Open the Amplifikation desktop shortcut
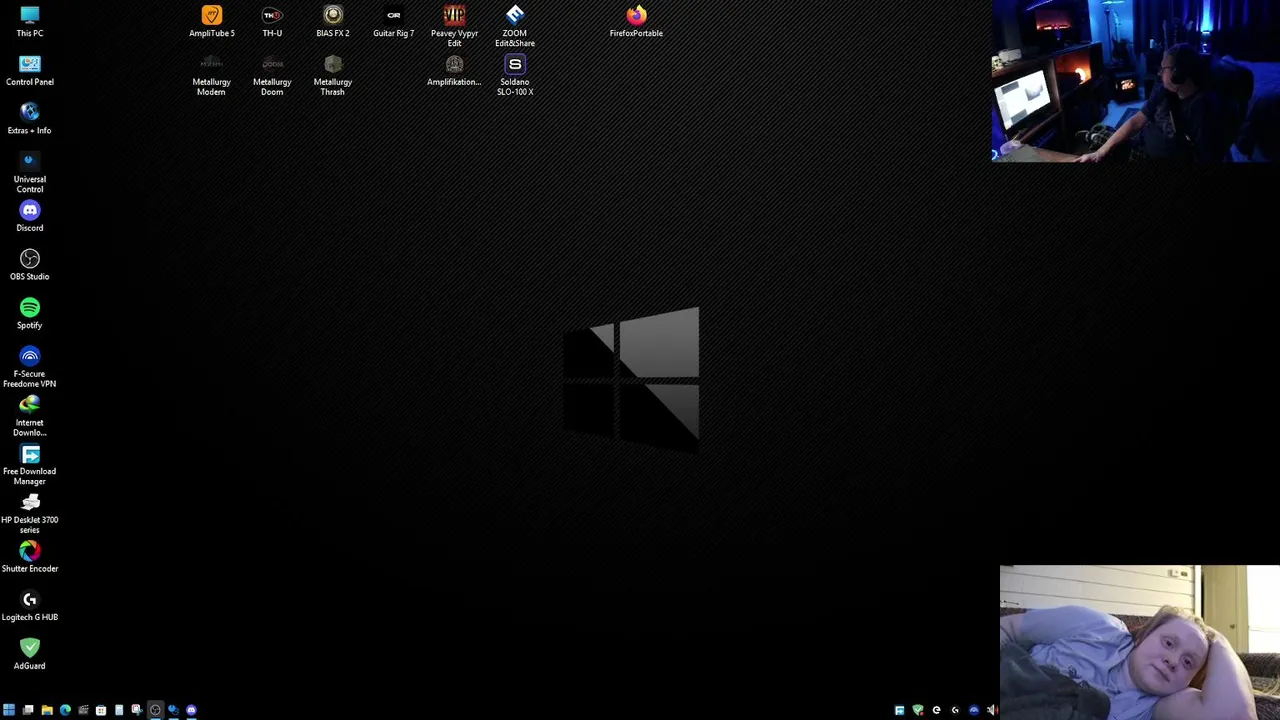Screen dimensions: 1280x720 pos(454,70)
